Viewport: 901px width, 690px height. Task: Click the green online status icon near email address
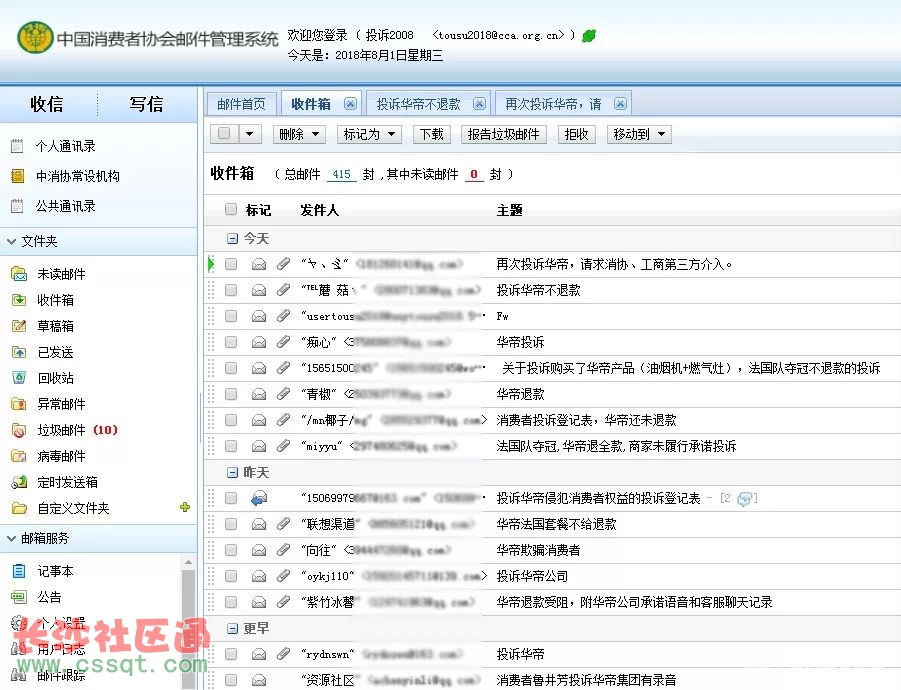coord(589,36)
